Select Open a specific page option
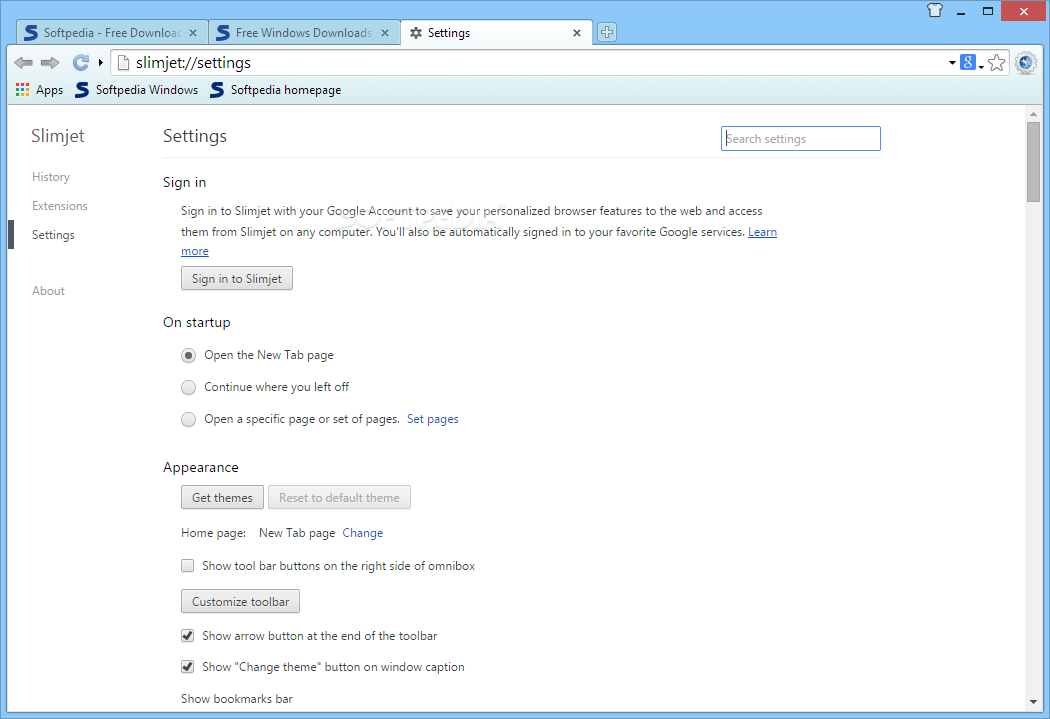The width and height of the screenshot is (1050, 719). click(188, 420)
